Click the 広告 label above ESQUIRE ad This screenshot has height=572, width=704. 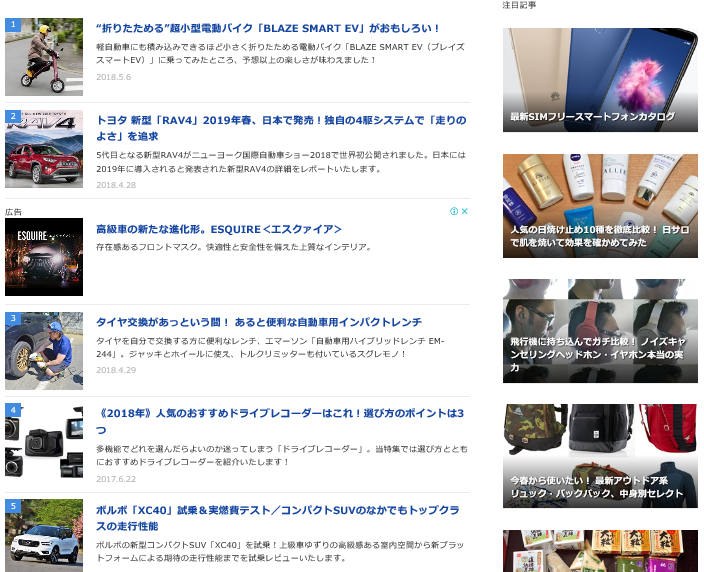pos(13,212)
